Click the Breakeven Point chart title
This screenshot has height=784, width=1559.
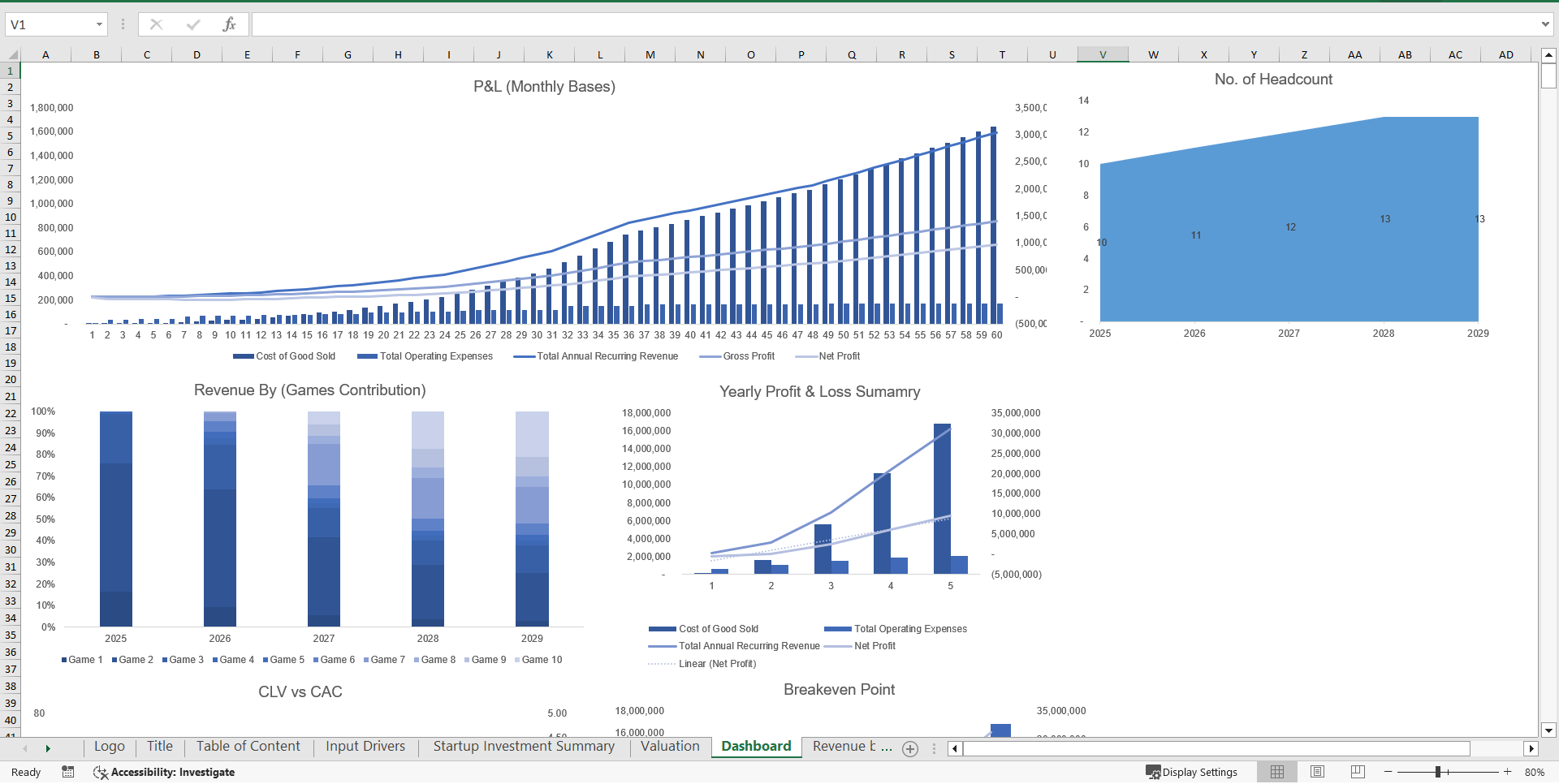tap(839, 689)
